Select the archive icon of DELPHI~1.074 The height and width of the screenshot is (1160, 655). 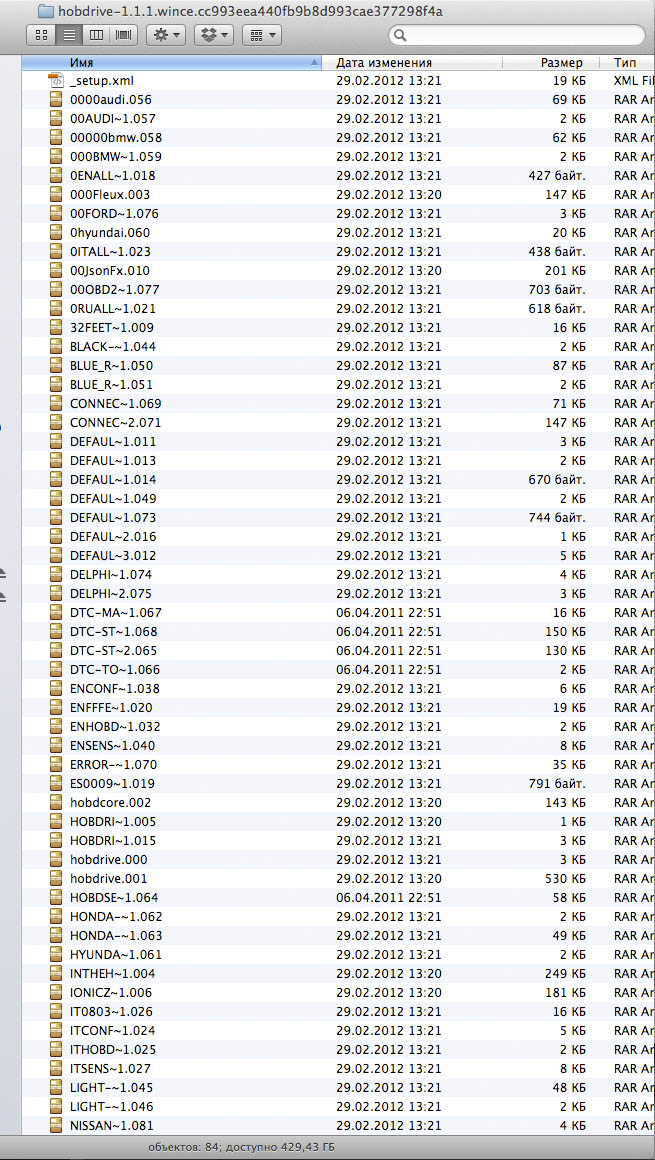coord(57,575)
